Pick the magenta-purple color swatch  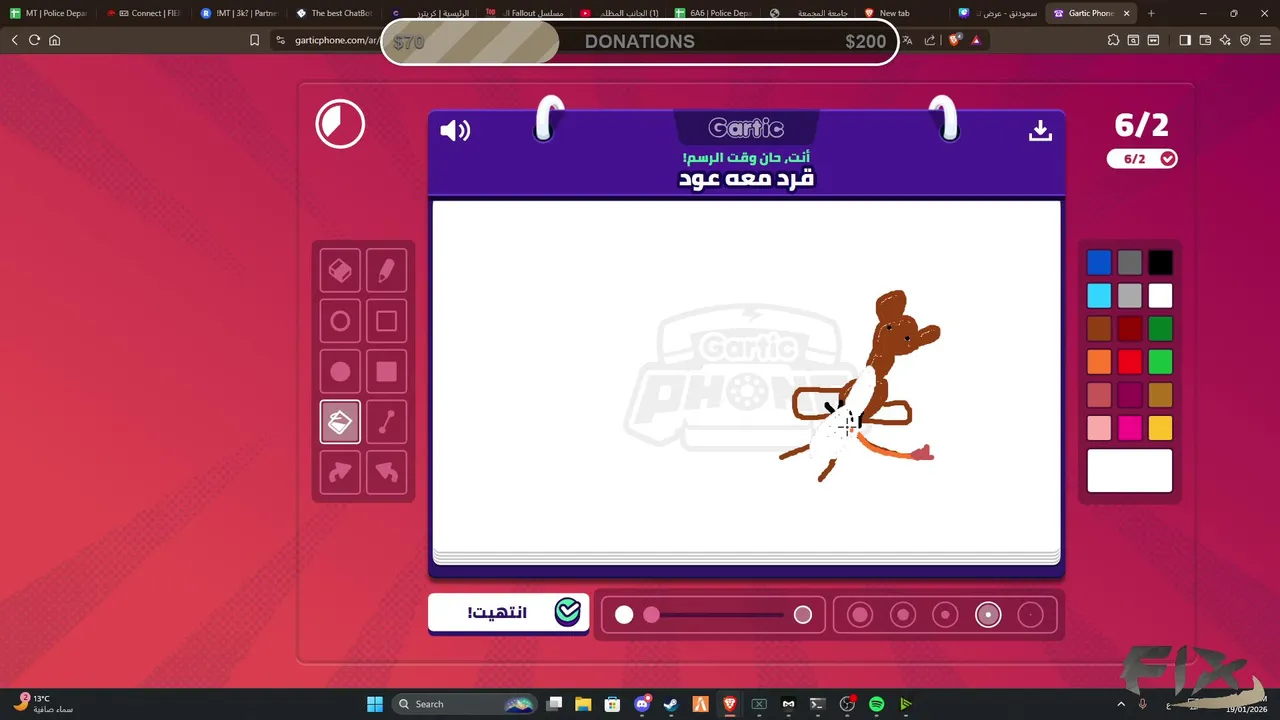1129,394
